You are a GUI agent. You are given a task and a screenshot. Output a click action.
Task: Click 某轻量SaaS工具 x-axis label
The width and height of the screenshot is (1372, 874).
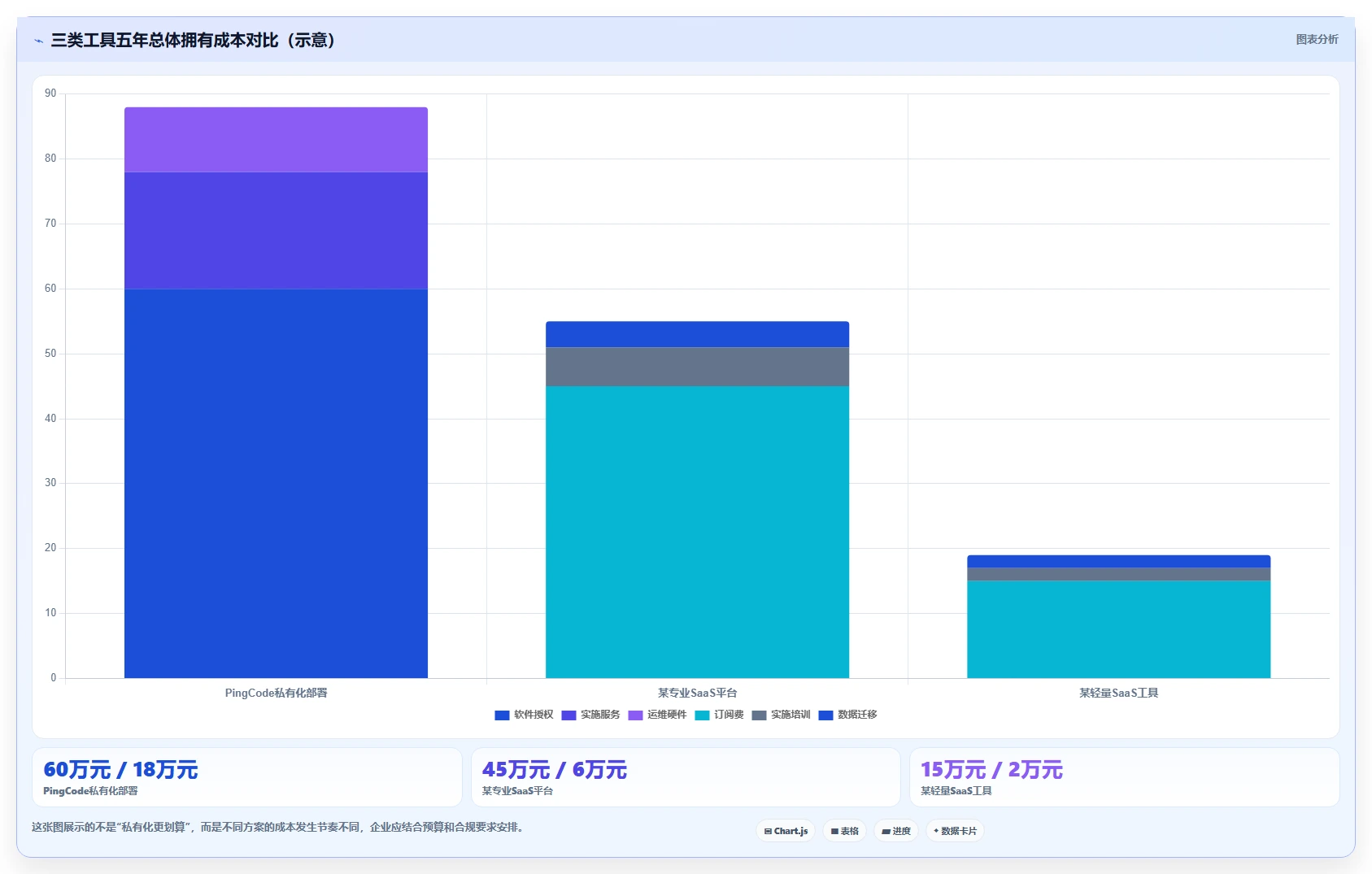pyautogui.click(x=1118, y=693)
